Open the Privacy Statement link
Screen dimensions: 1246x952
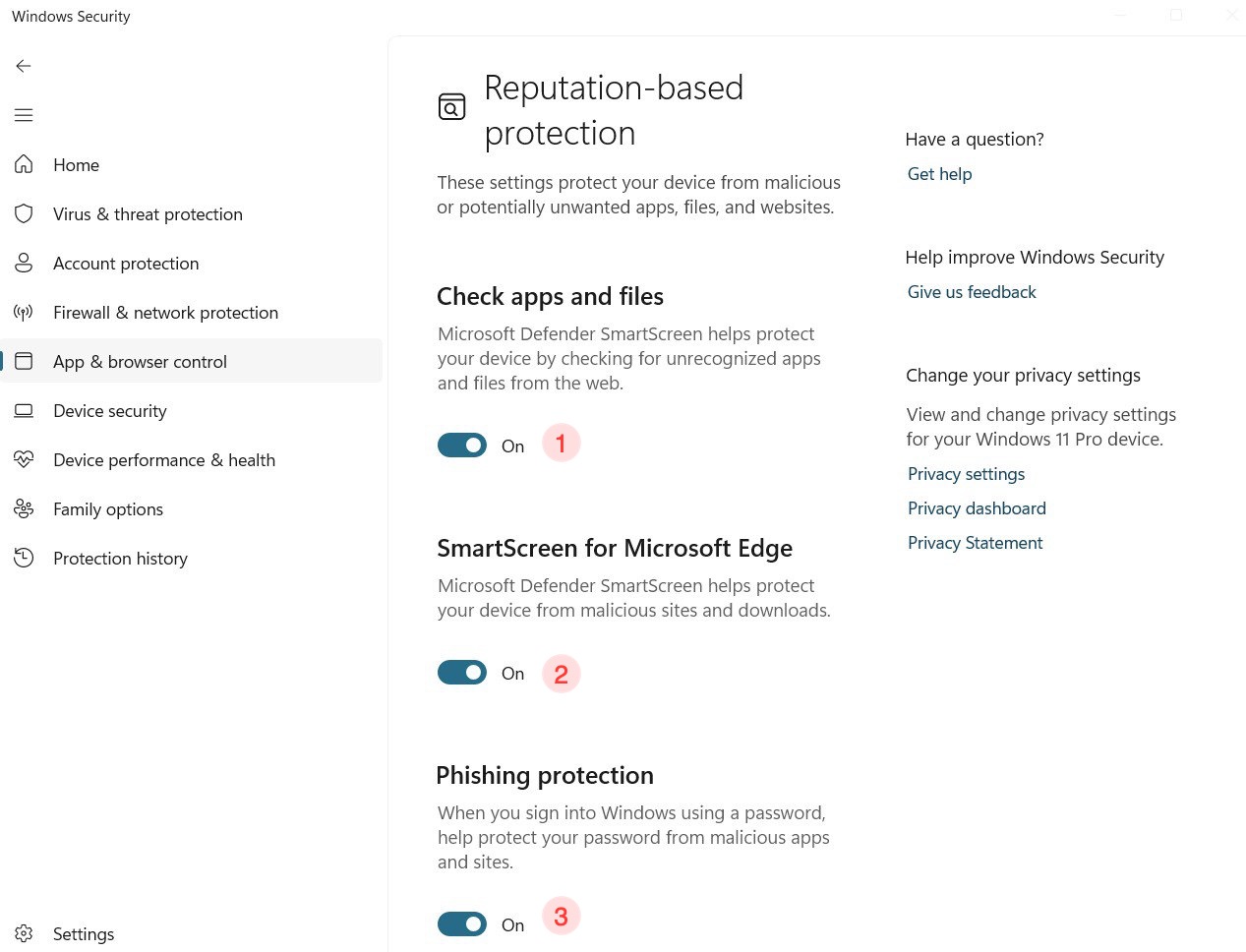pos(975,543)
